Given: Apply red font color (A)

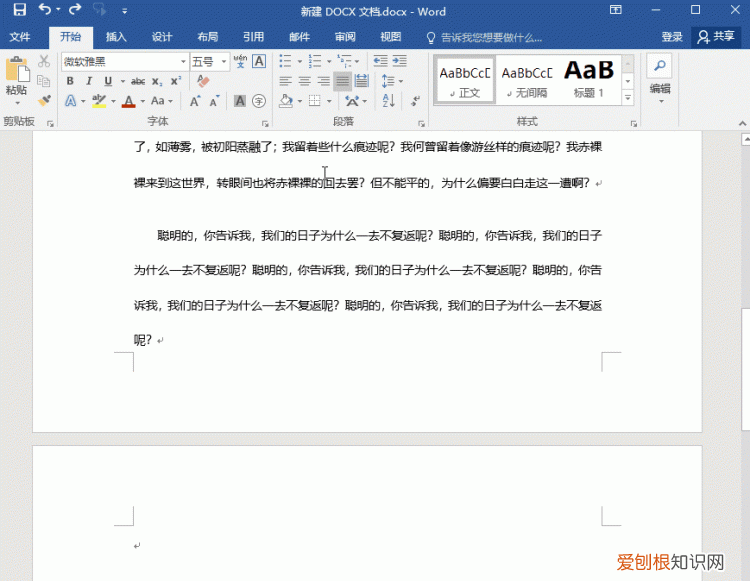Looking at the screenshot, I should coord(129,101).
